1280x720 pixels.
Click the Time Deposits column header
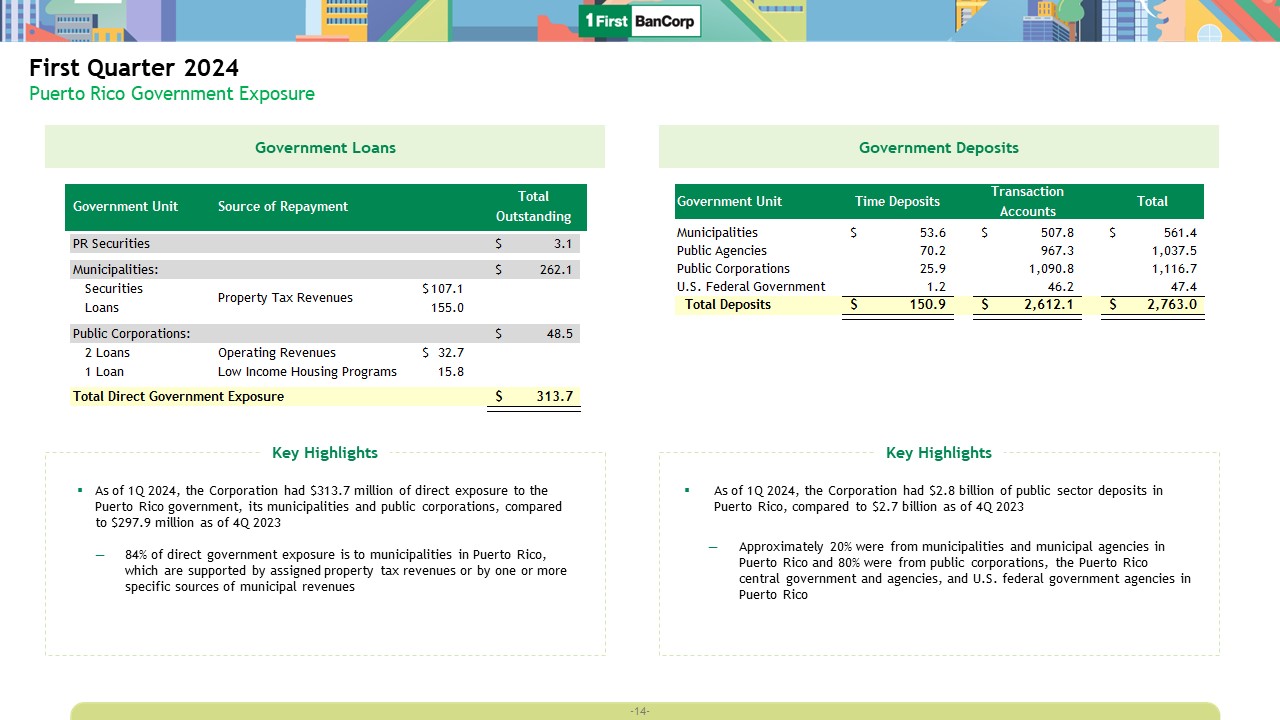[x=897, y=202]
